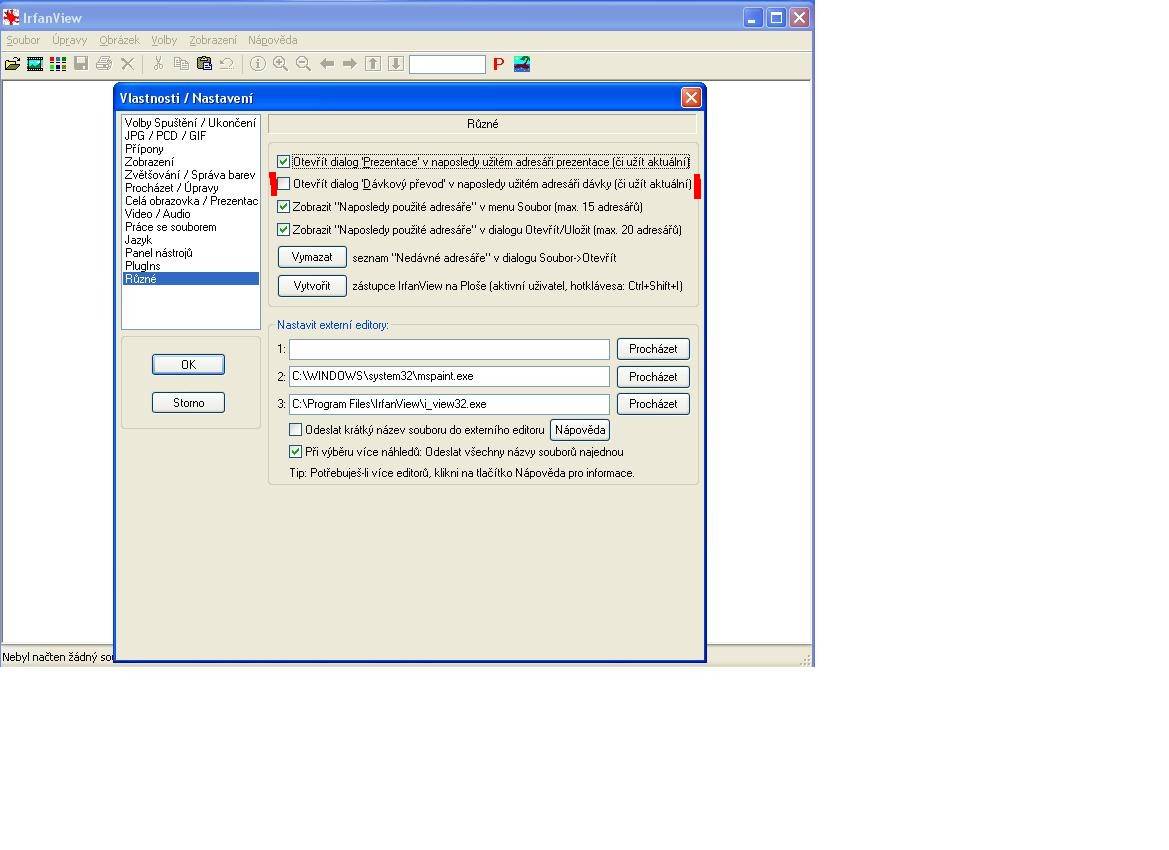The image size is (1169, 850).
Task: Click the Open file folder icon
Action: [12, 64]
